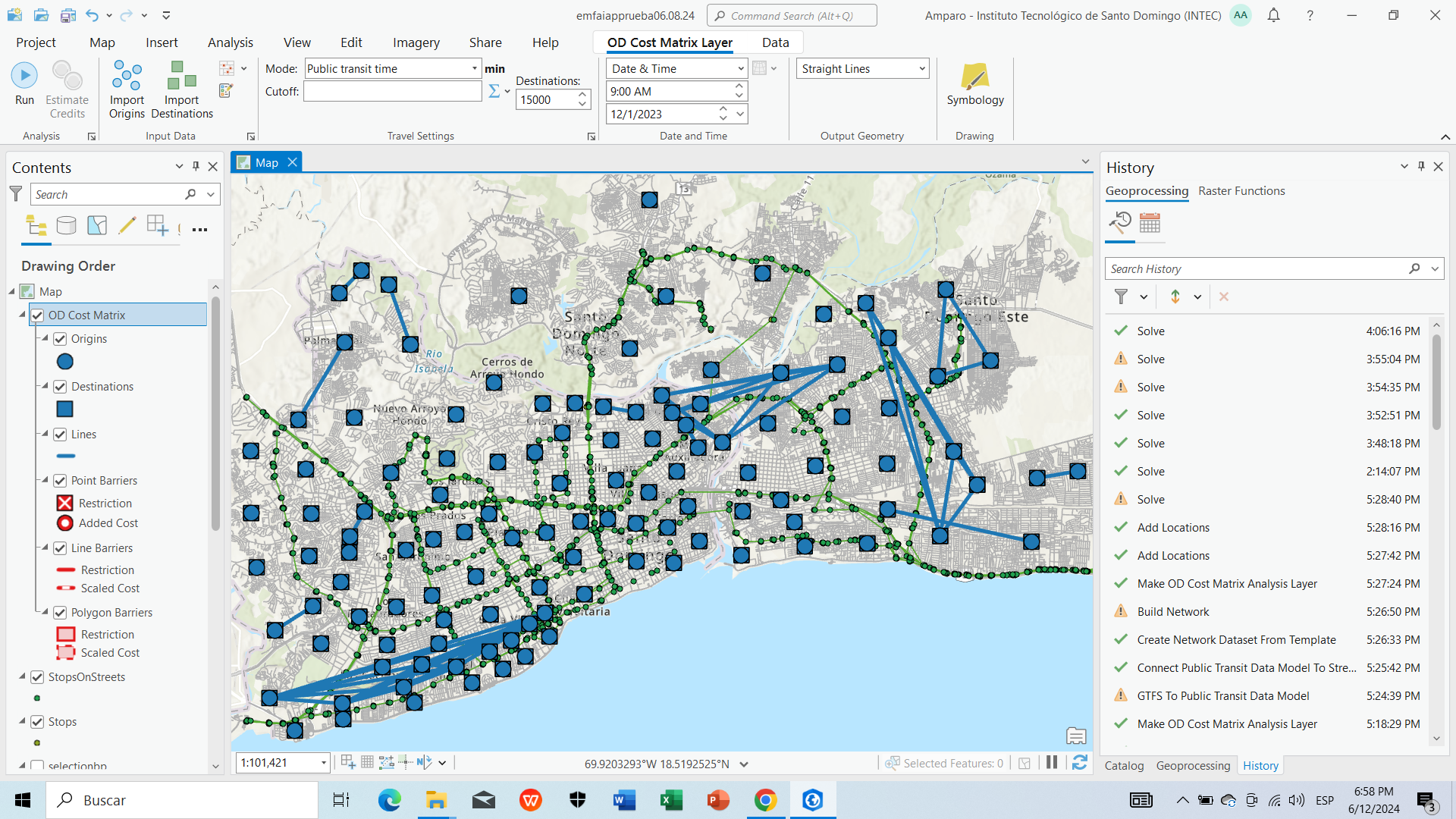
Task: Click the filter funnel in the History pane
Action: tap(1122, 297)
